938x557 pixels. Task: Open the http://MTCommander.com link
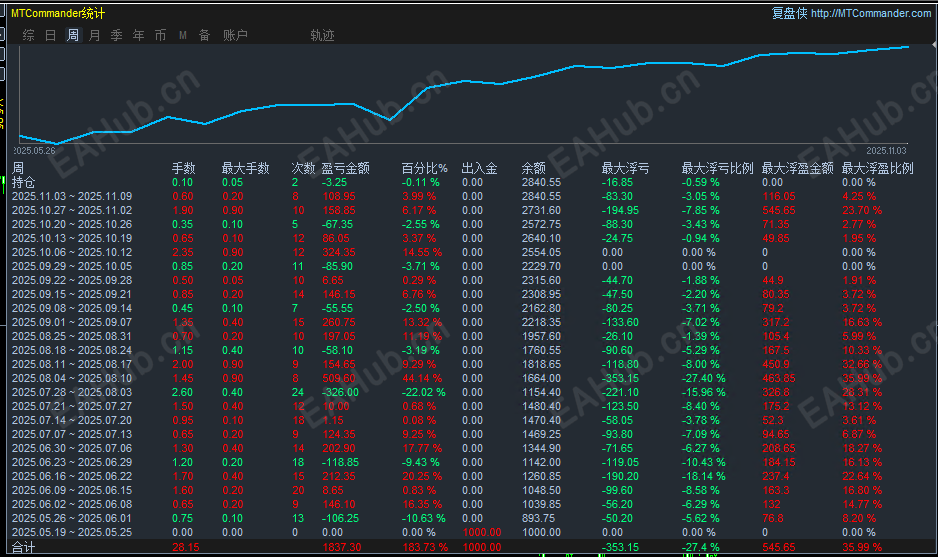point(871,13)
